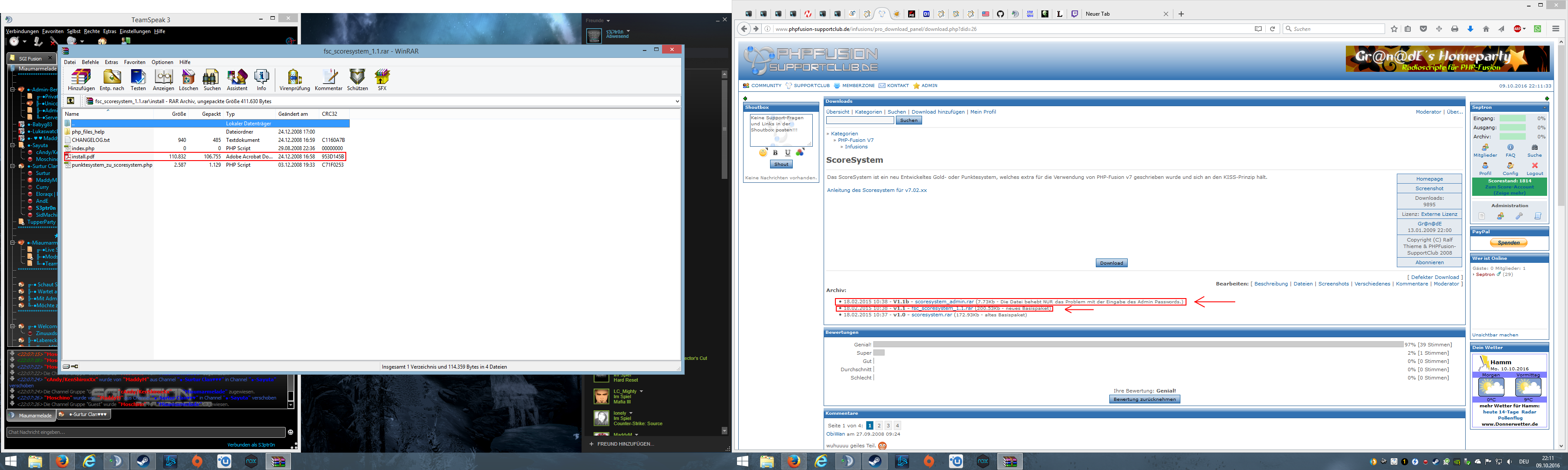
Task: Click the TeamSpeak chat message input
Action: tap(145, 432)
